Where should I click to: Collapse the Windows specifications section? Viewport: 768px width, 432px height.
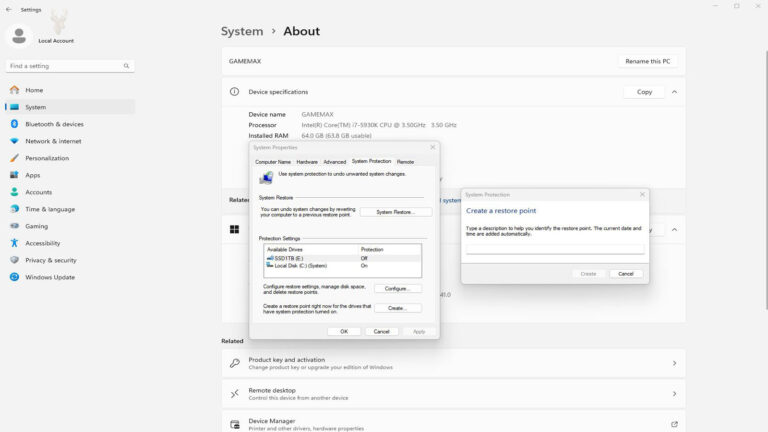coord(674,229)
